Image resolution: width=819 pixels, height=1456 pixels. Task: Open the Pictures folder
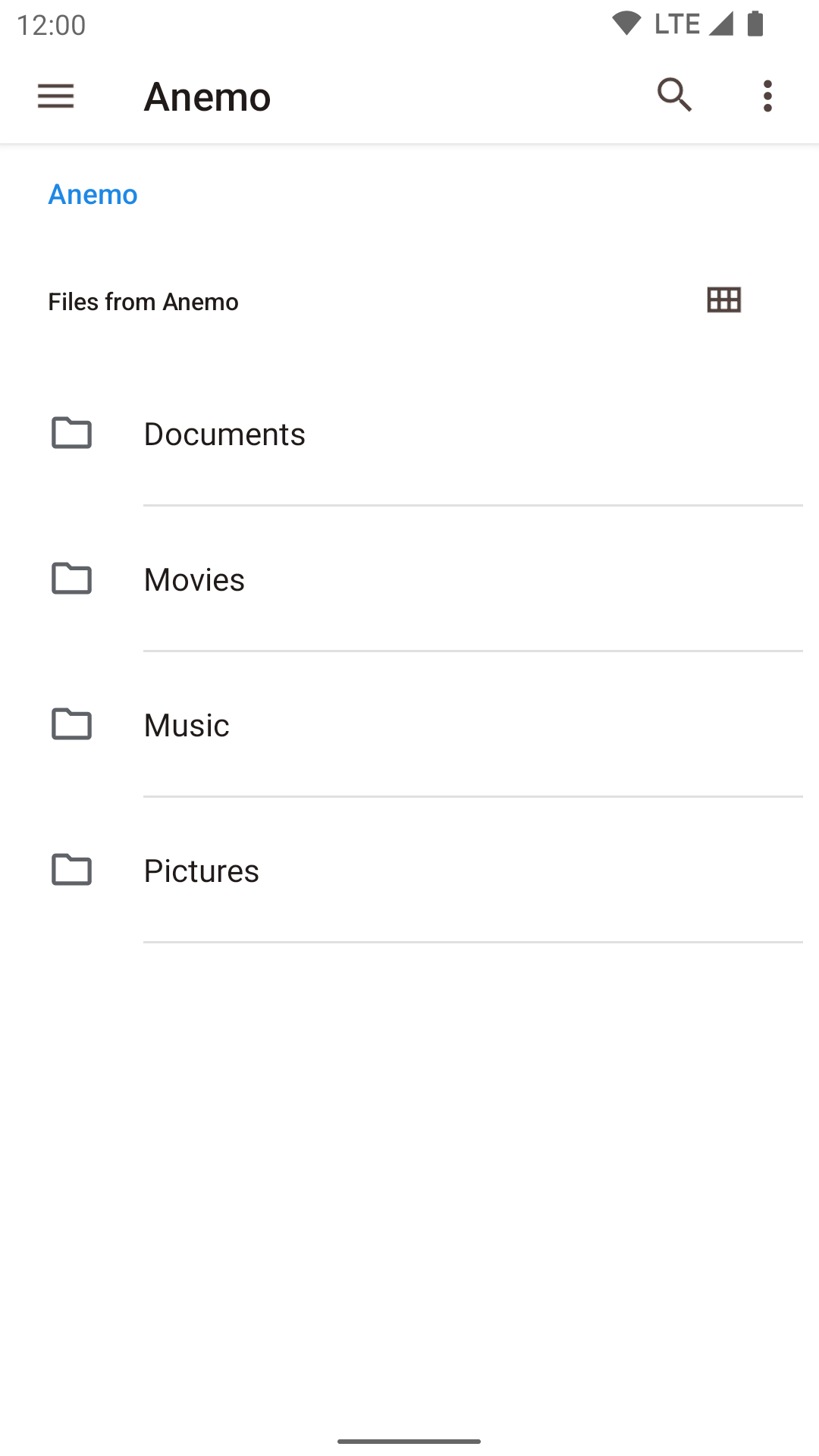[x=409, y=871]
